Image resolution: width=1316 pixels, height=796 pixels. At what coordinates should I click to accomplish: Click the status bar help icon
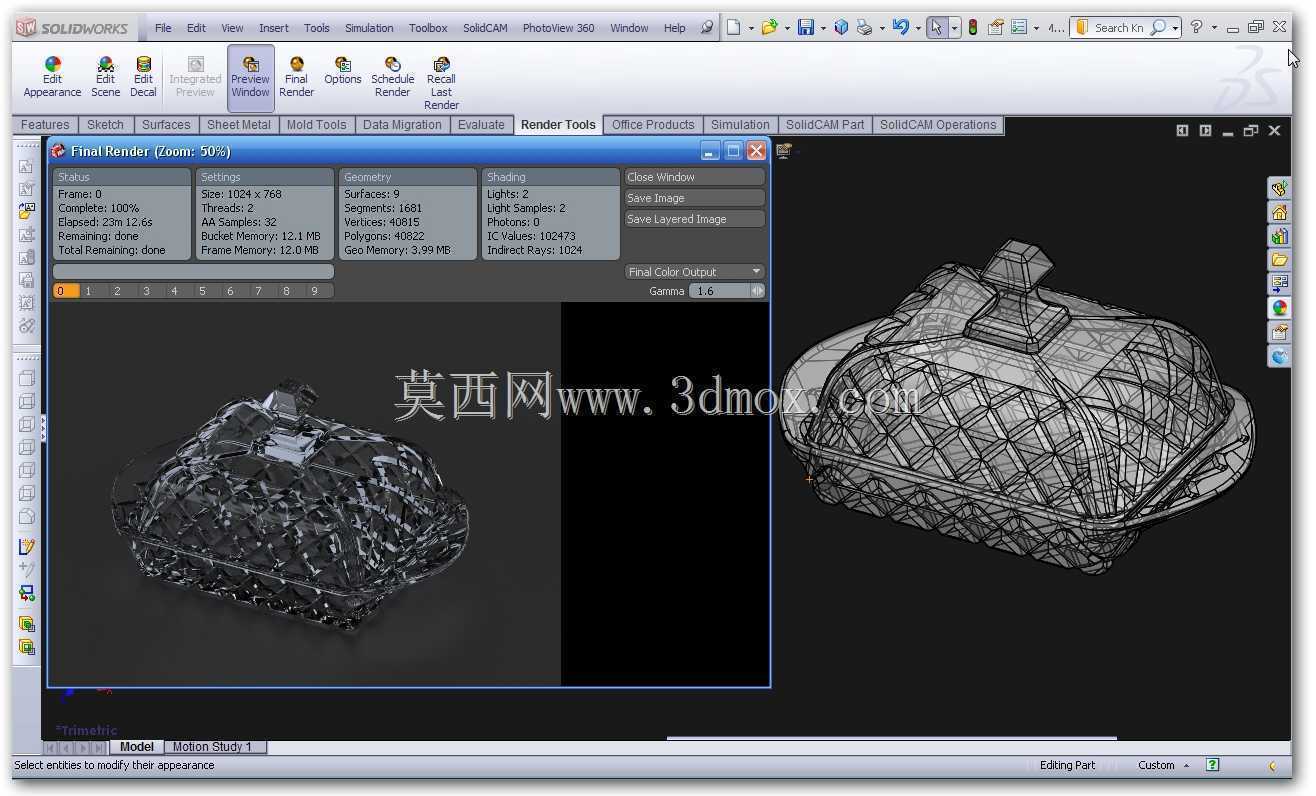coord(1212,765)
